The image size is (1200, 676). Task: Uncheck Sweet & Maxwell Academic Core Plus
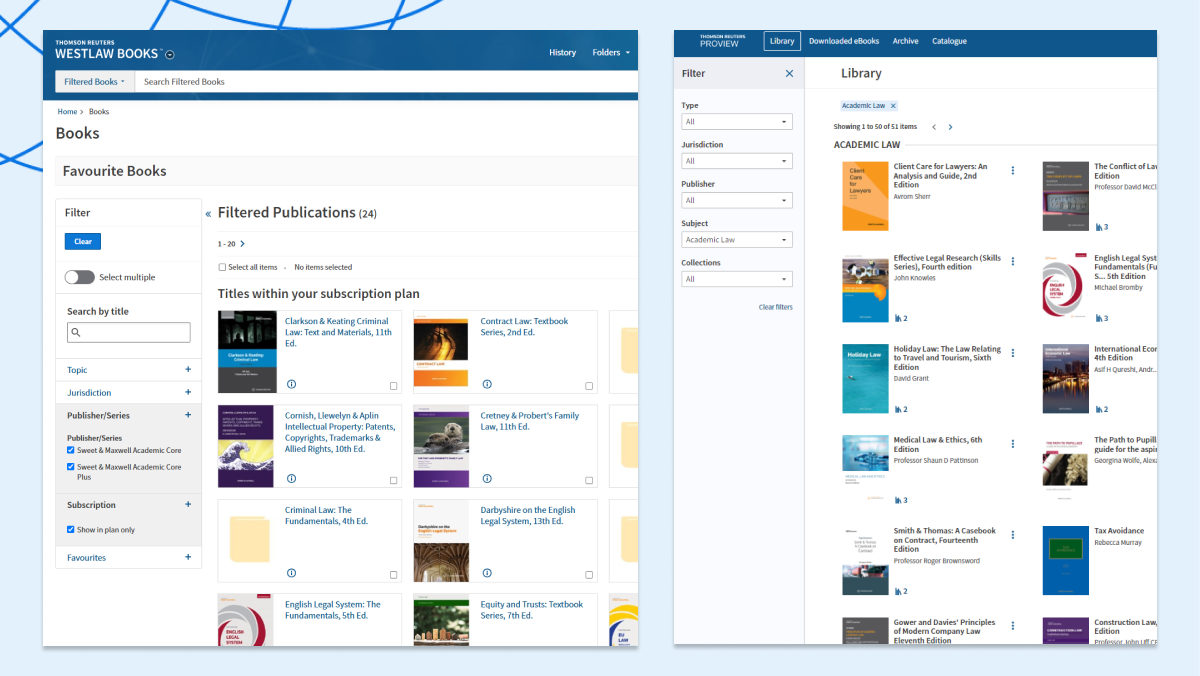pyautogui.click(x=71, y=467)
